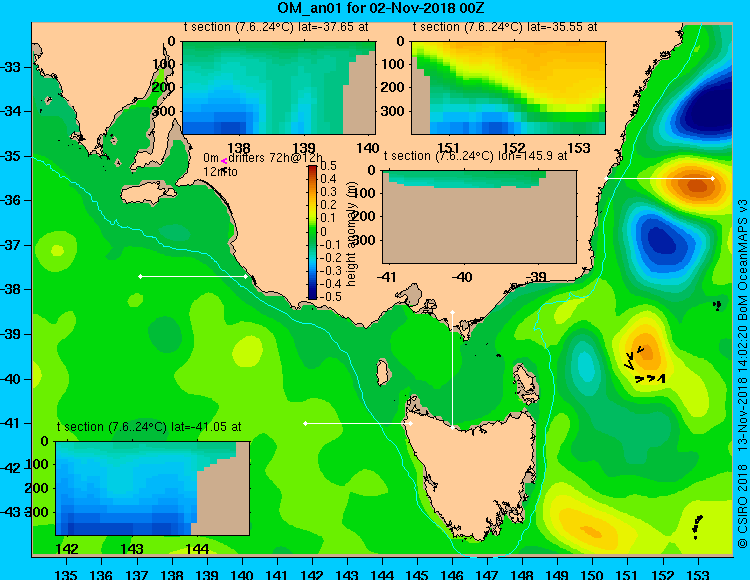Click the -0.3 value on the color bar scale
The image size is (750, 580).
[x=331, y=271]
